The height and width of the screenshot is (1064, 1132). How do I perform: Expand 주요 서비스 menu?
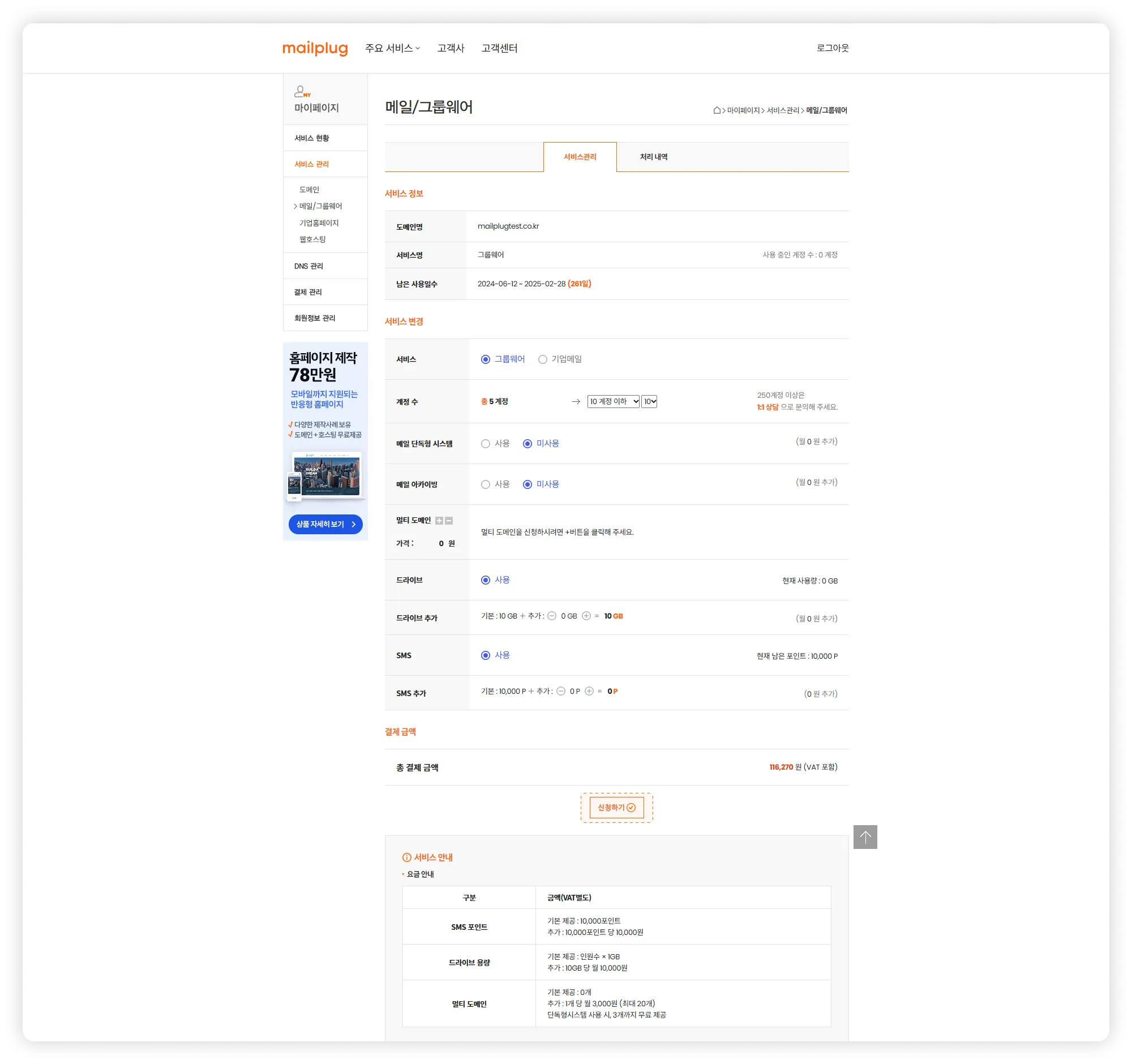392,49
